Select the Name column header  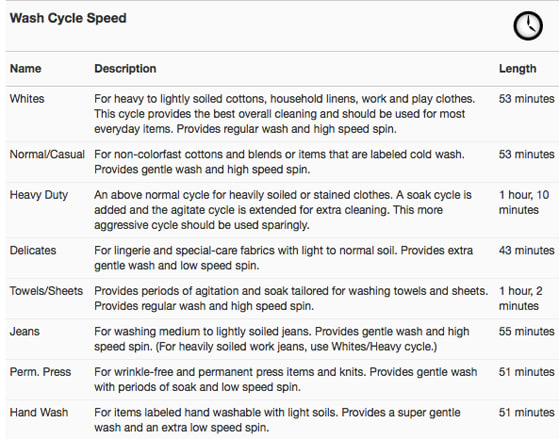pos(25,68)
